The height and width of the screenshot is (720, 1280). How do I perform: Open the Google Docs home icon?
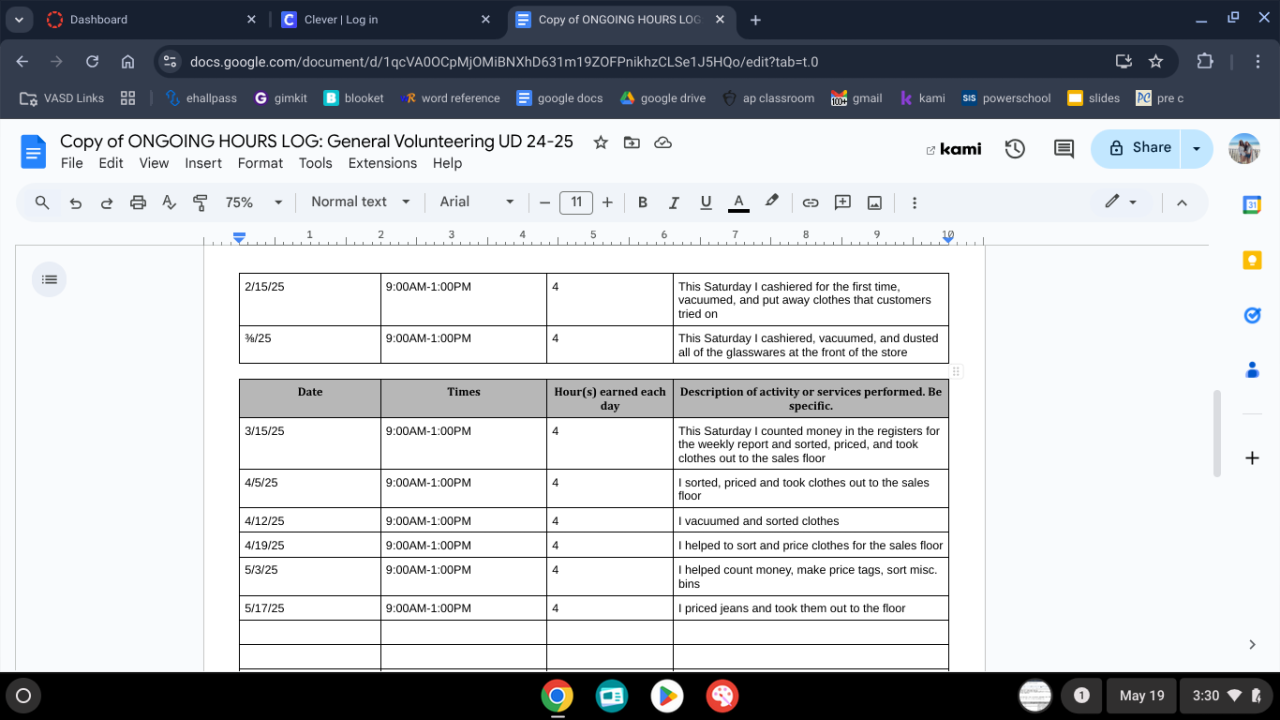(34, 153)
